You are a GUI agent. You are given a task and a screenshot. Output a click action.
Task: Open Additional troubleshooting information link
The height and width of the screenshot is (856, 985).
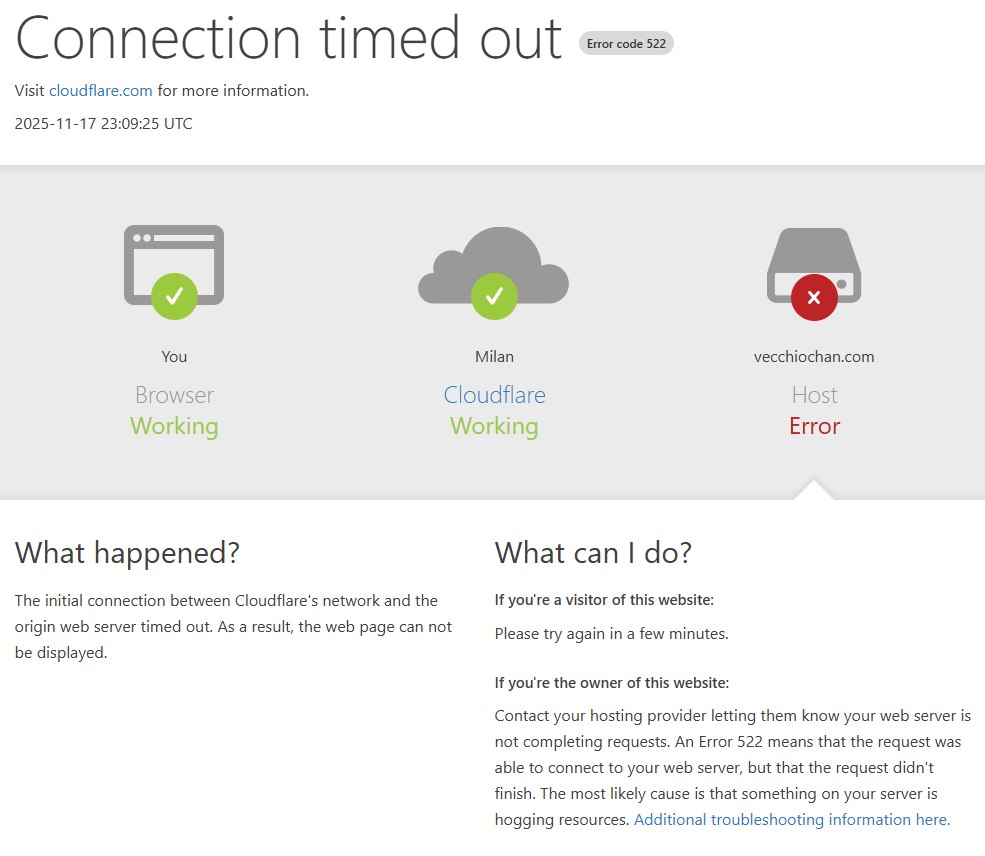[x=791, y=820]
